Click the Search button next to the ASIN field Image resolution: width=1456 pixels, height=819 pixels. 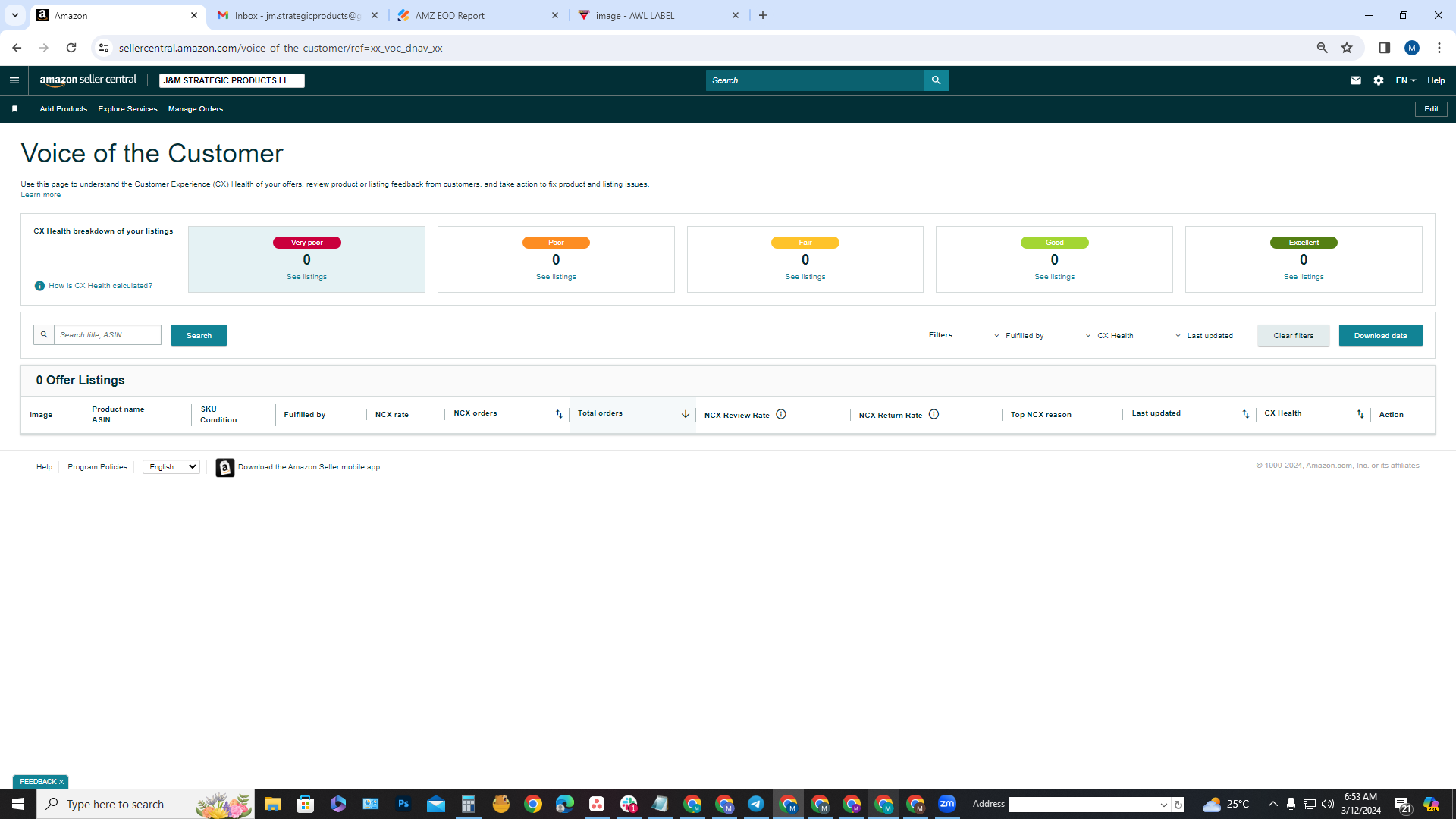(199, 335)
